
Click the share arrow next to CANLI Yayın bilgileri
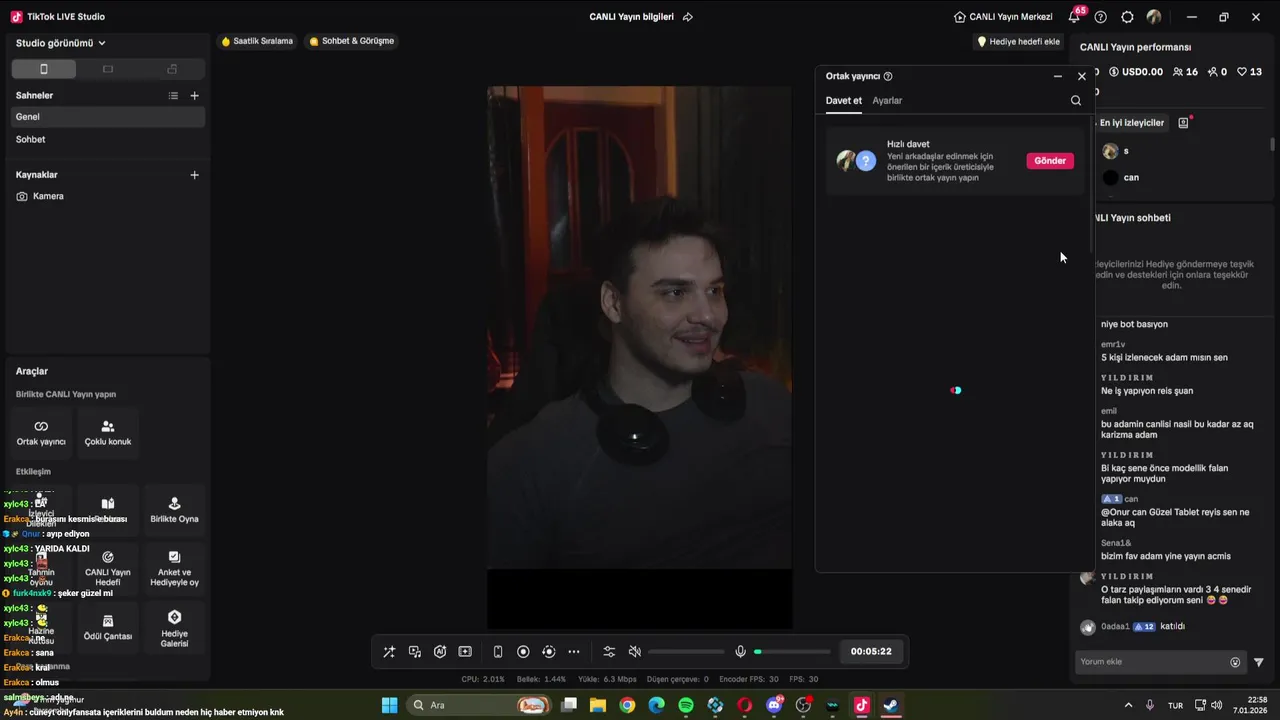pyautogui.click(x=688, y=17)
